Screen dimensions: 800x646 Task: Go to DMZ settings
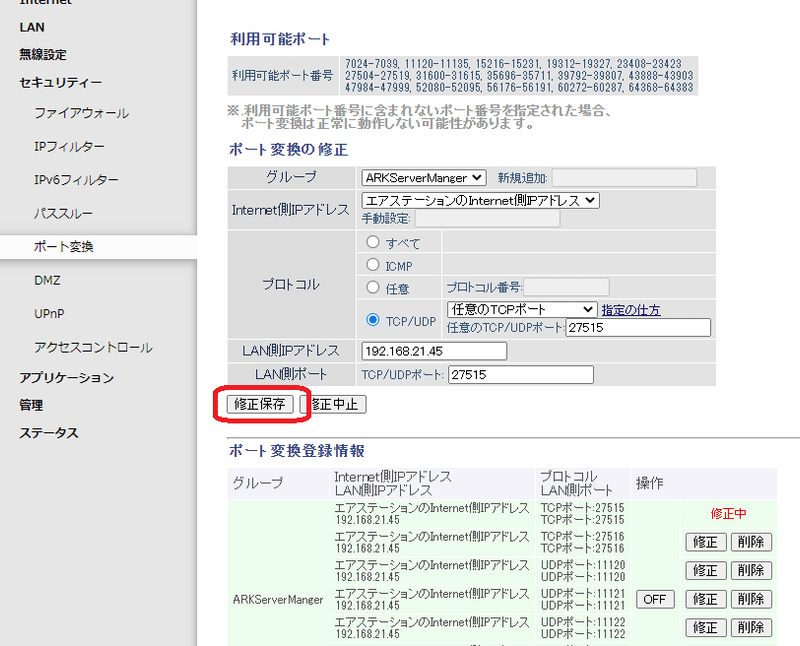pyautogui.click(x=47, y=280)
